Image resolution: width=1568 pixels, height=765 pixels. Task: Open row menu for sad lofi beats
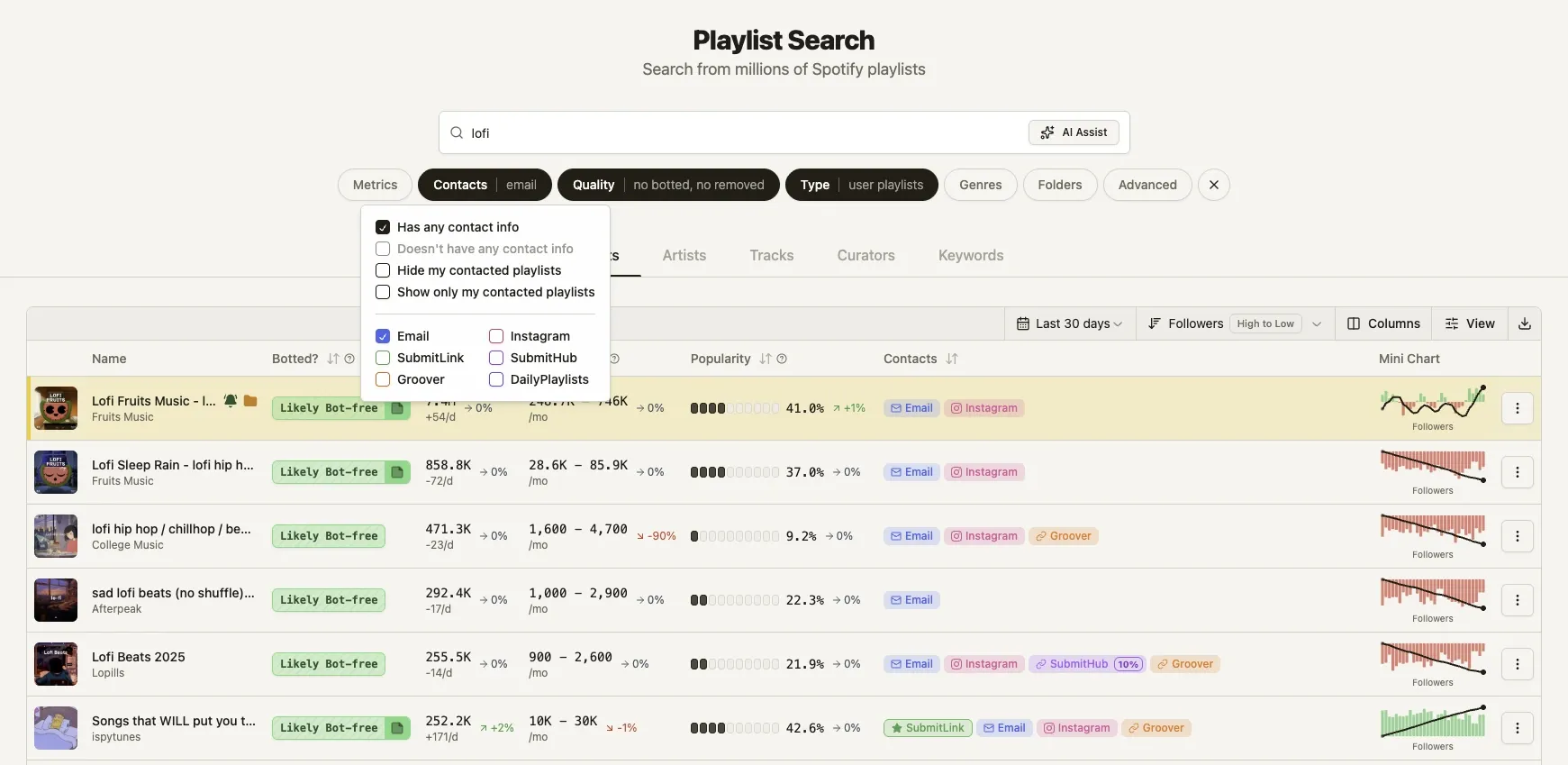click(x=1518, y=600)
